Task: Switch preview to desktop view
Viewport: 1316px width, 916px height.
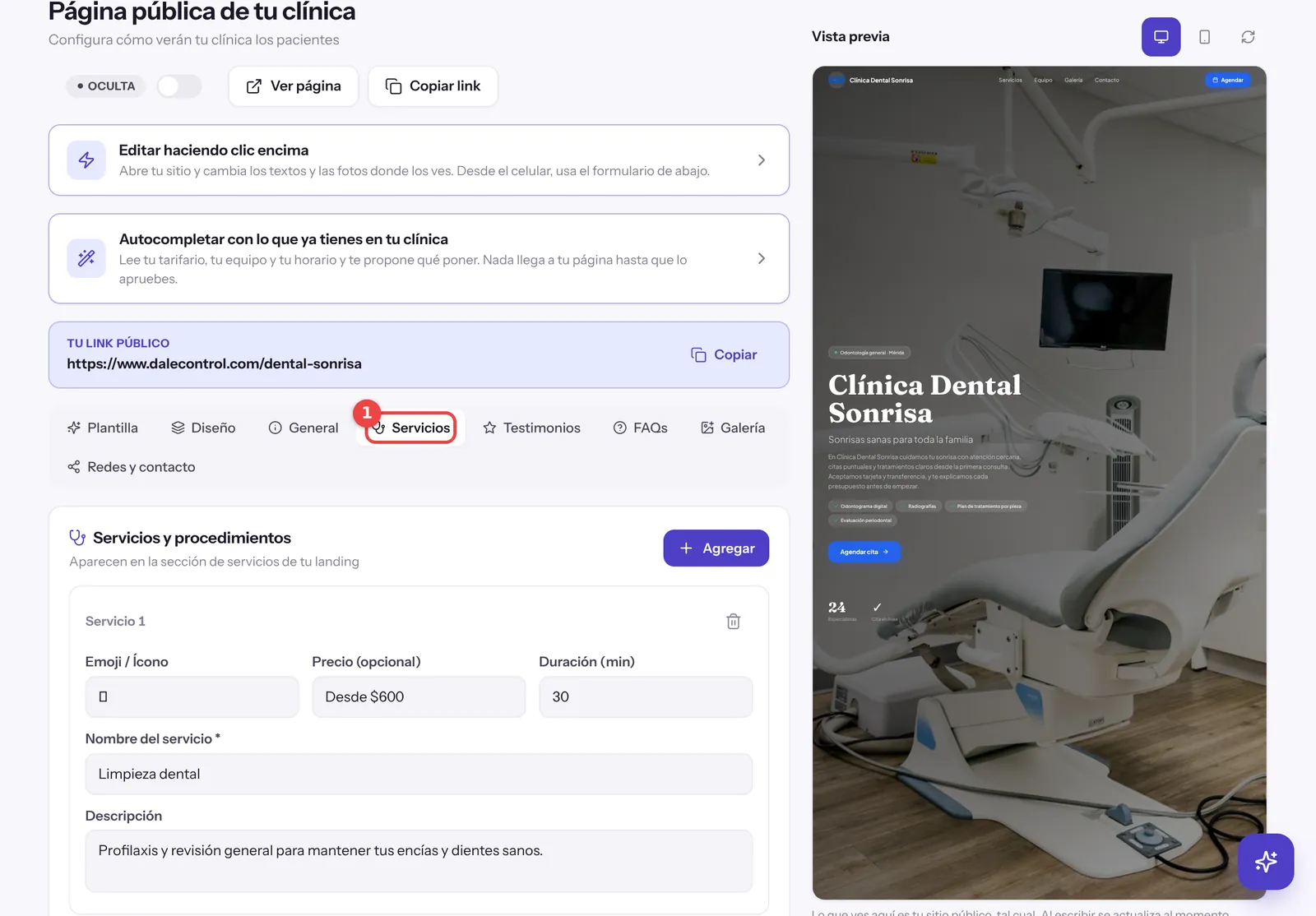Action: coord(1161,37)
